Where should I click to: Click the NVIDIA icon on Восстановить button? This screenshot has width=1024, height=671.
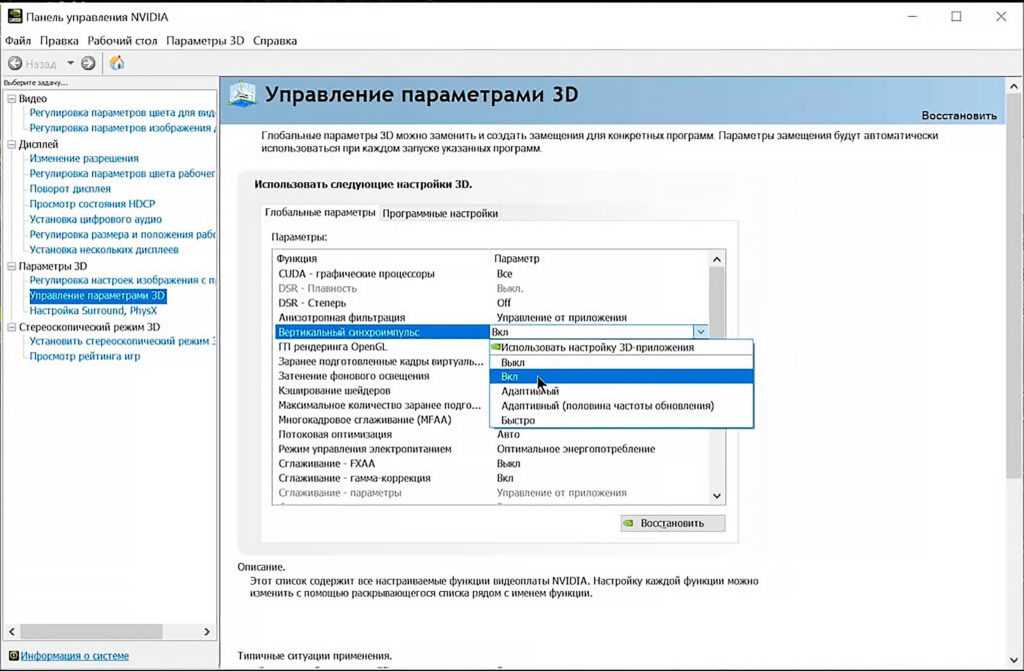(628, 523)
